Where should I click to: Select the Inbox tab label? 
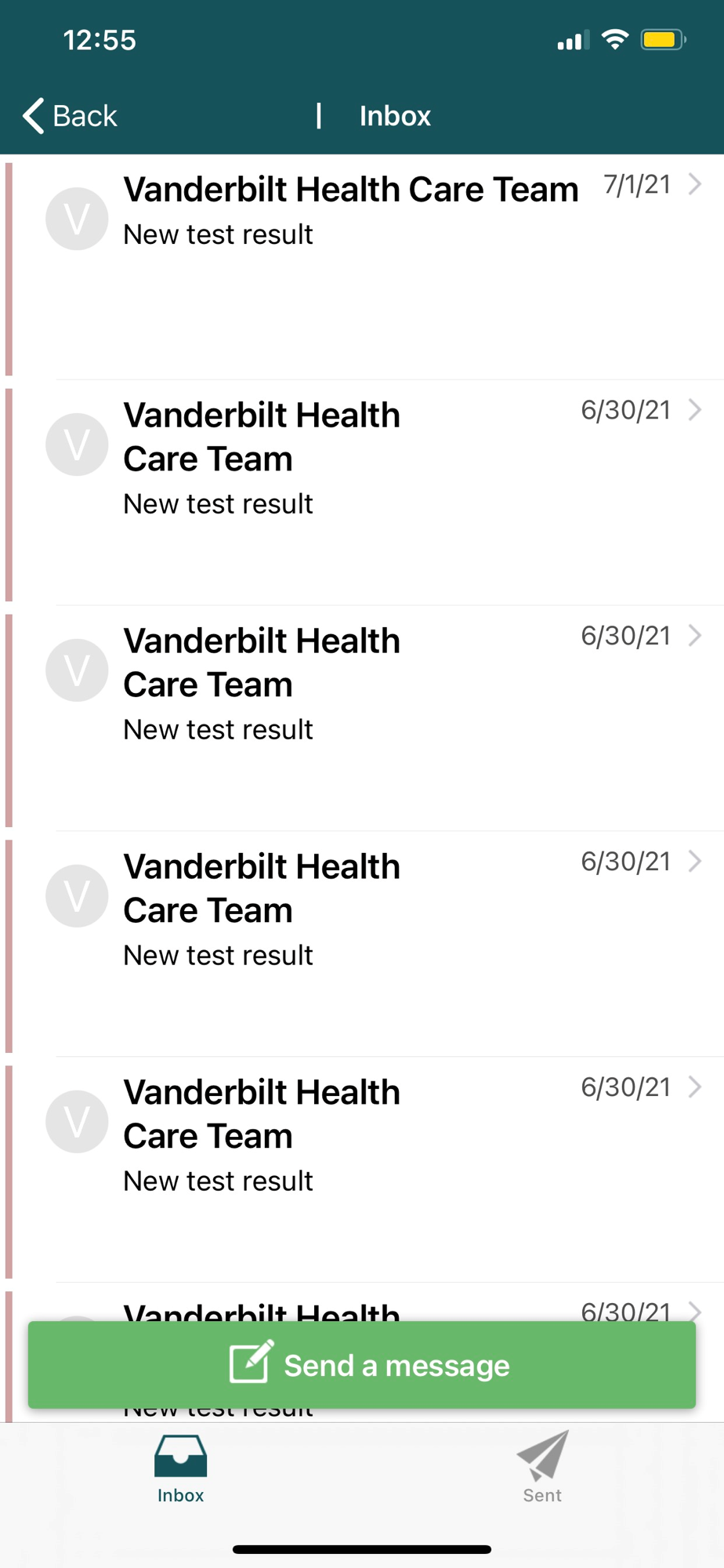click(x=181, y=1495)
